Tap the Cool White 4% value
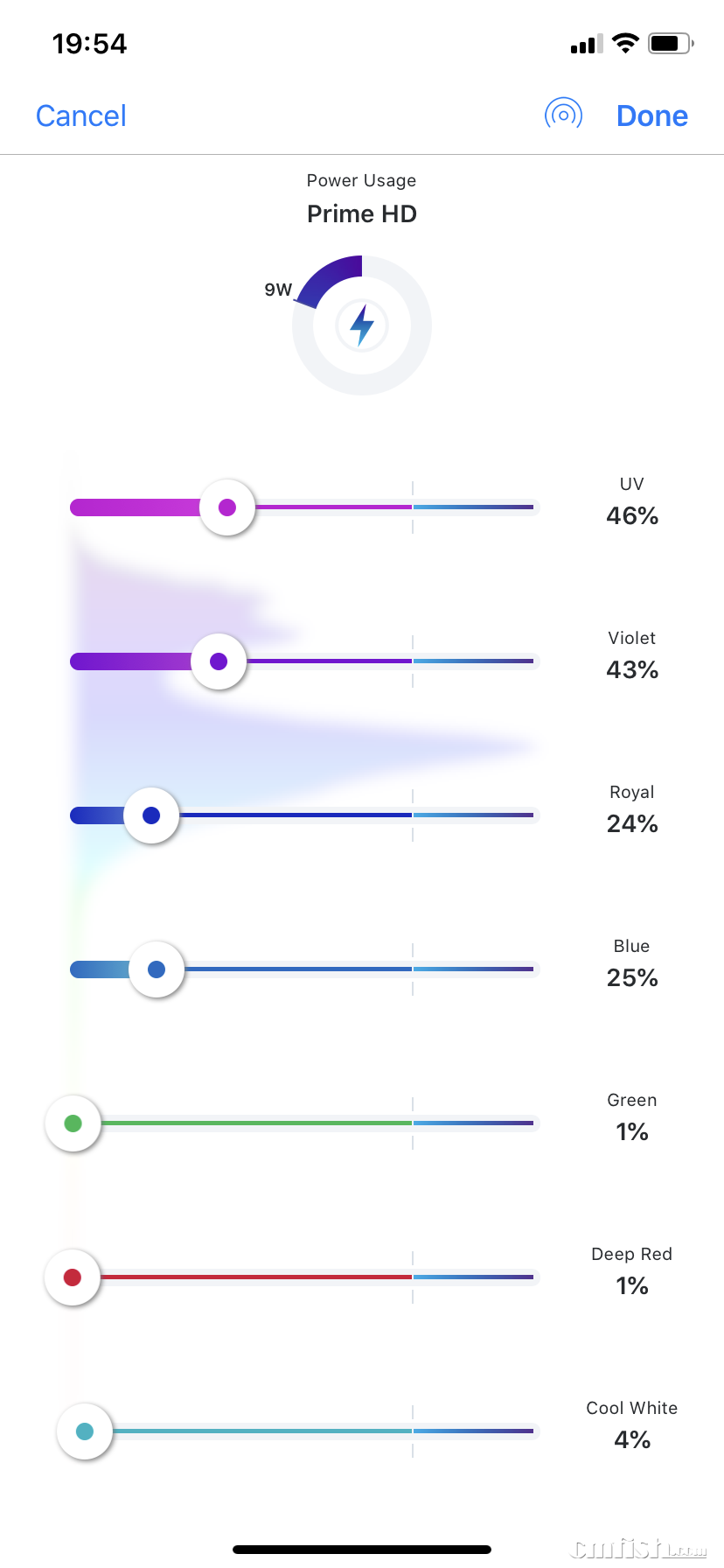Screen dimensions: 724x1568 (x=632, y=1440)
